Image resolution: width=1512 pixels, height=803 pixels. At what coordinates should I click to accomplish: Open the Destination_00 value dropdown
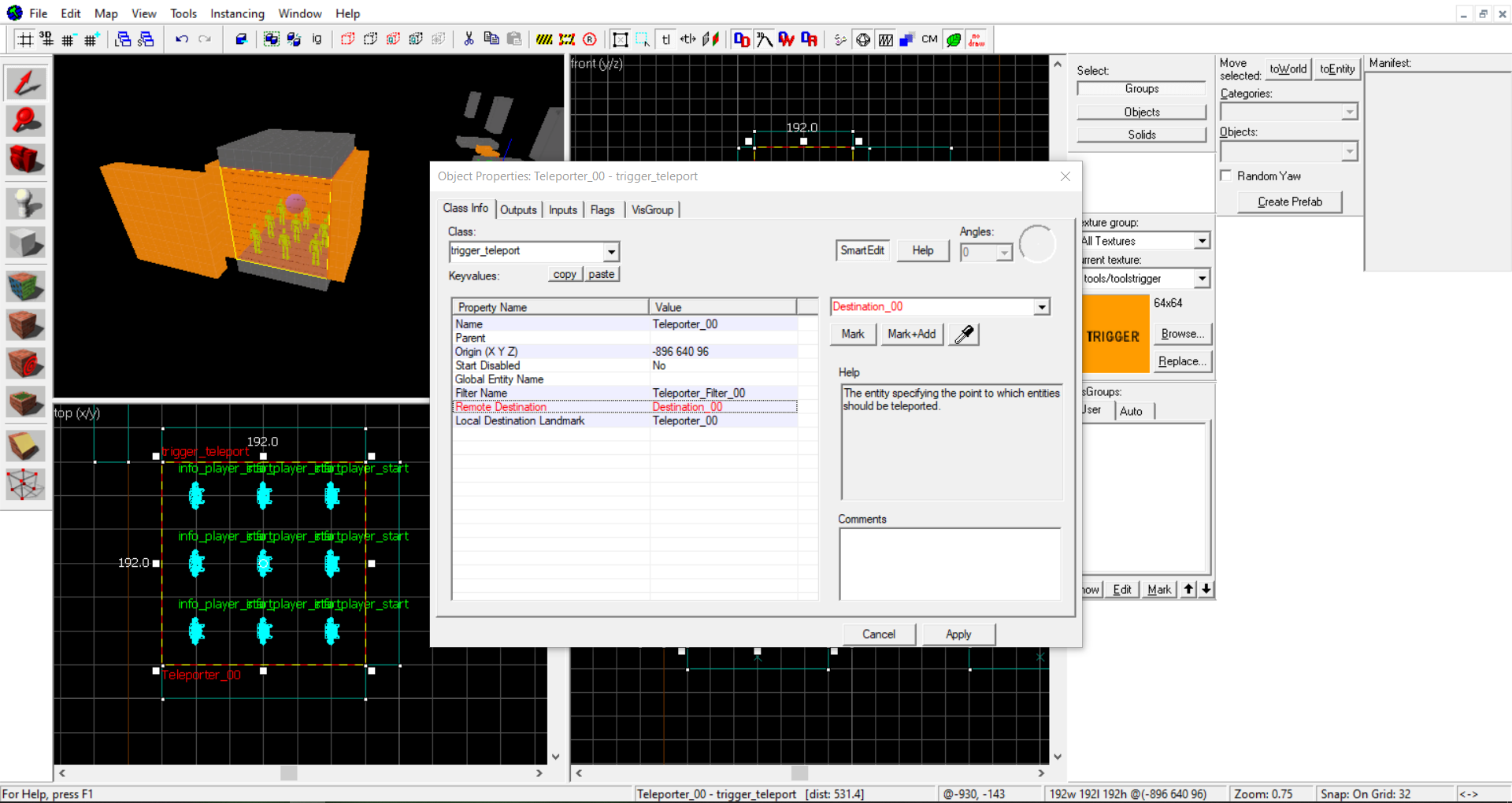1042,307
